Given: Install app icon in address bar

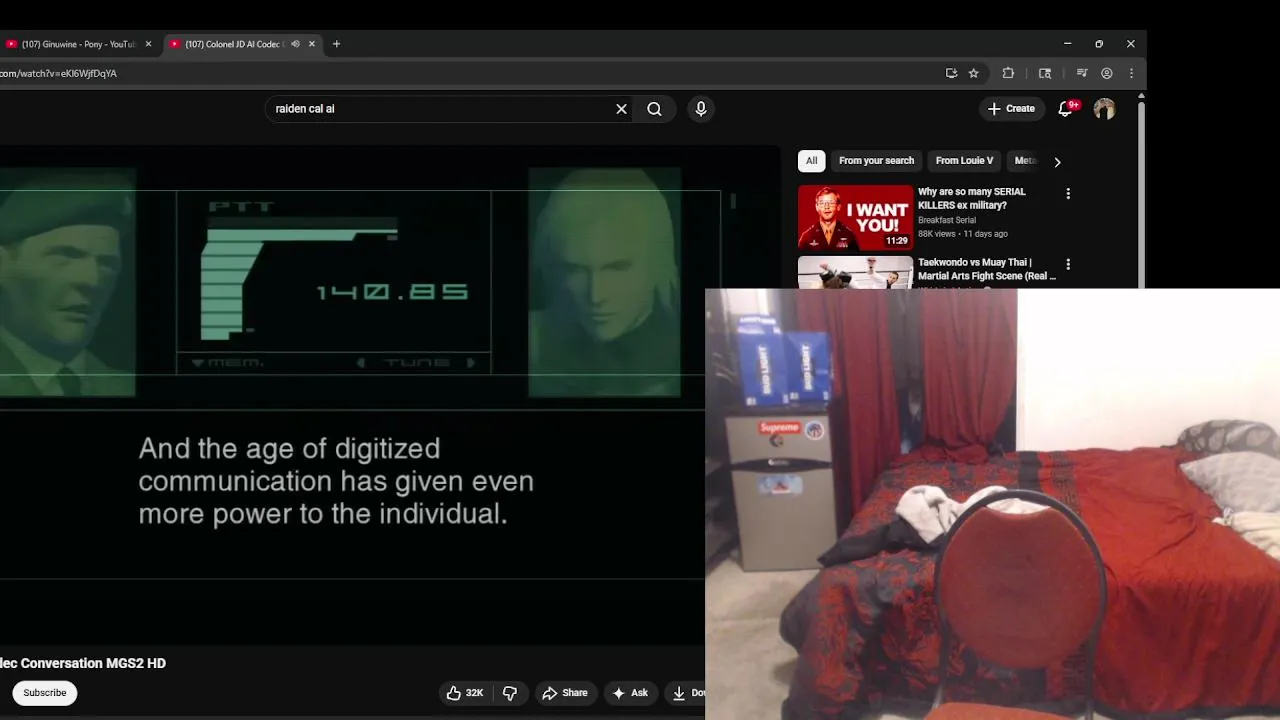Looking at the screenshot, I should coord(951,73).
